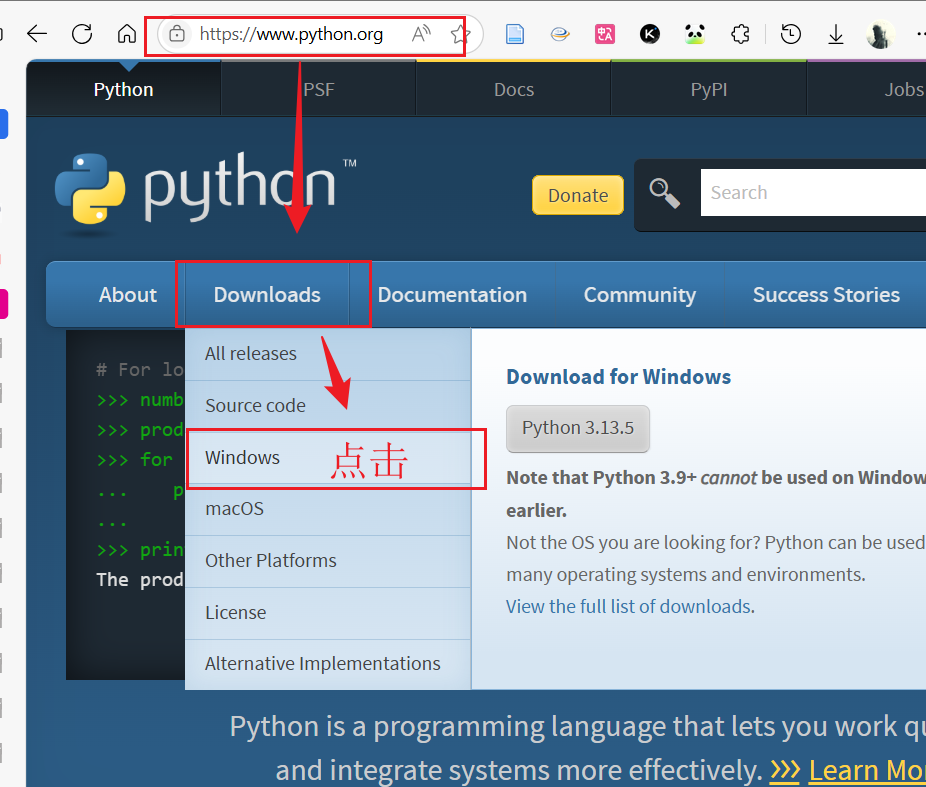Add this page to favorites star
This screenshot has width=926, height=787.
pyautogui.click(x=460, y=34)
